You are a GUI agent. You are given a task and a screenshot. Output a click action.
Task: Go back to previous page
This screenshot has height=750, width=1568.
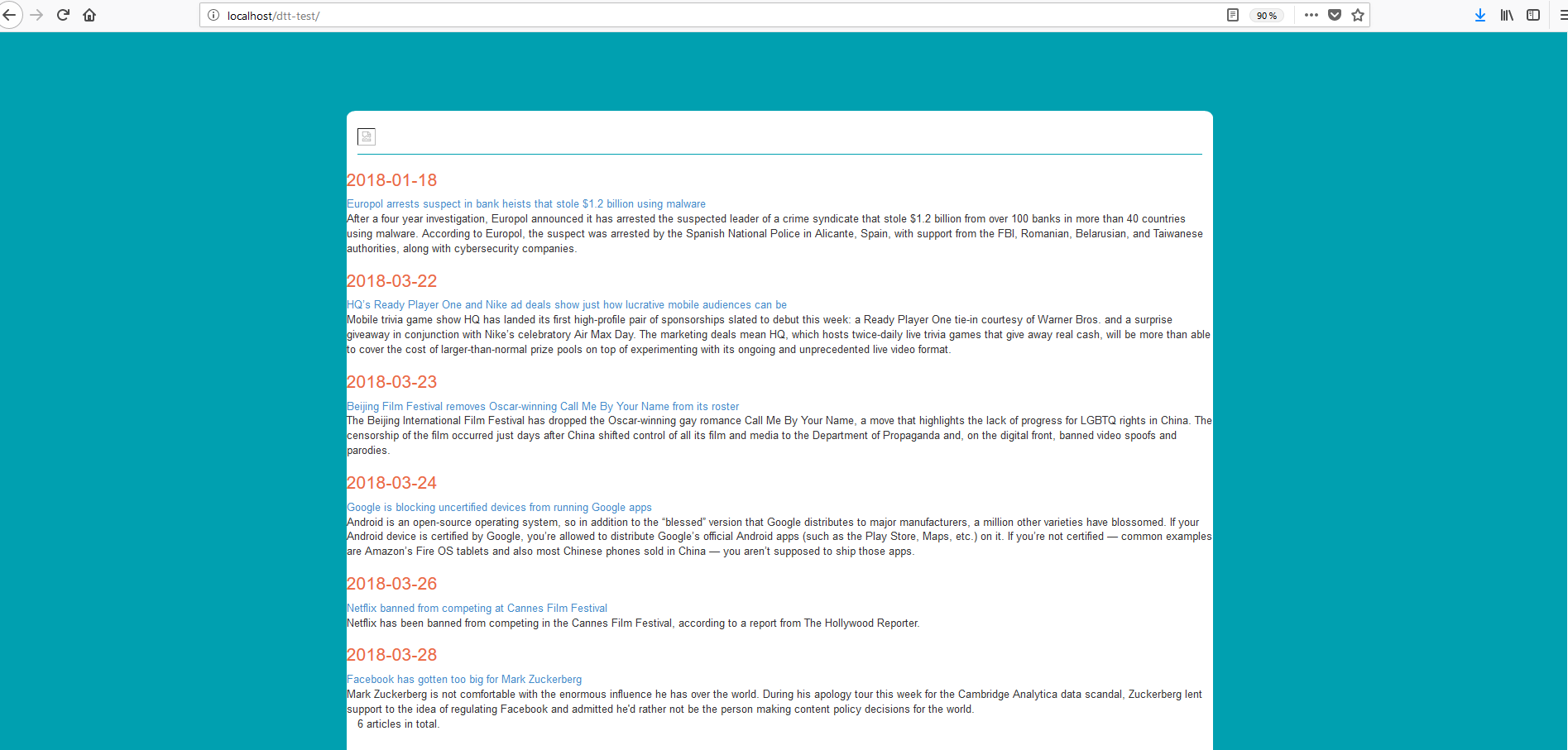(10, 15)
